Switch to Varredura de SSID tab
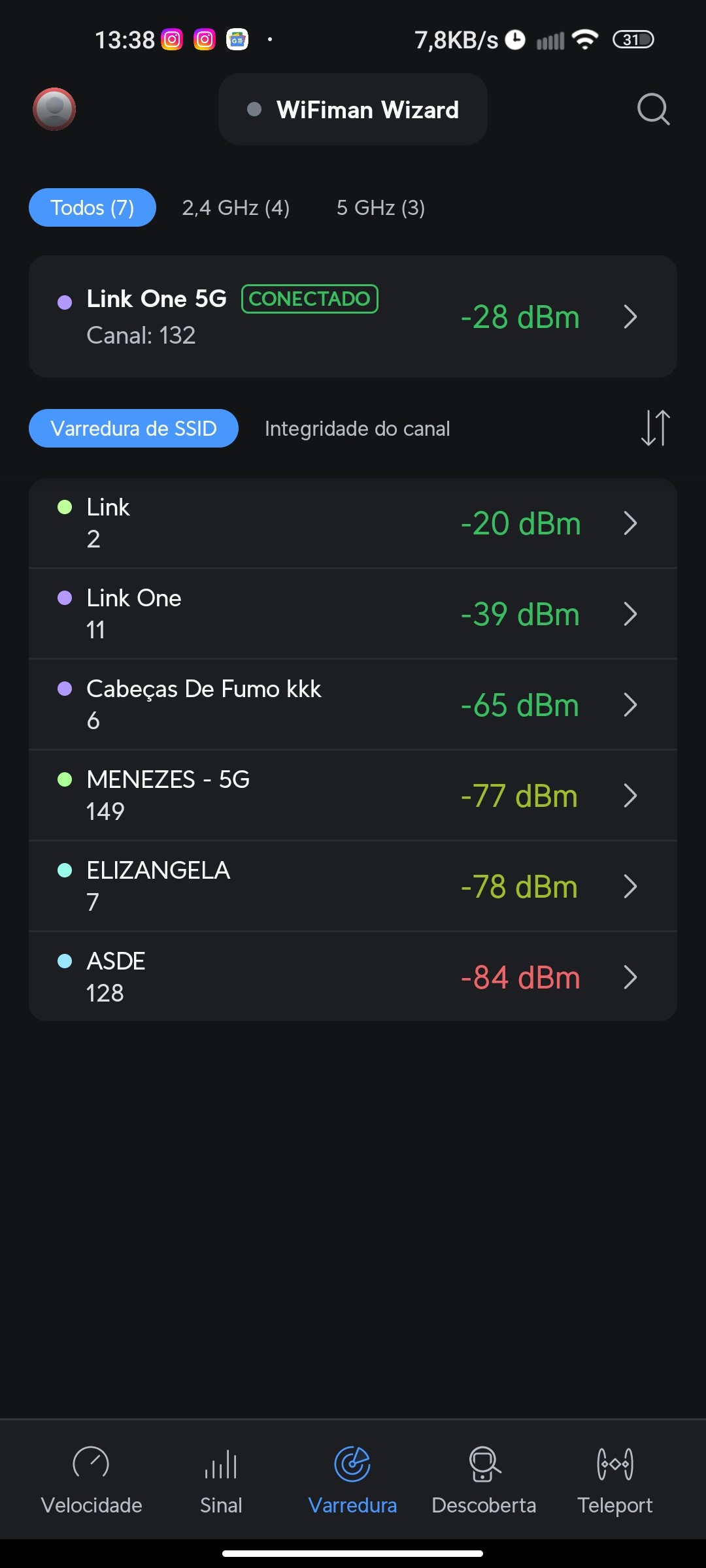The height and width of the screenshot is (1568, 706). pyautogui.click(x=133, y=429)
